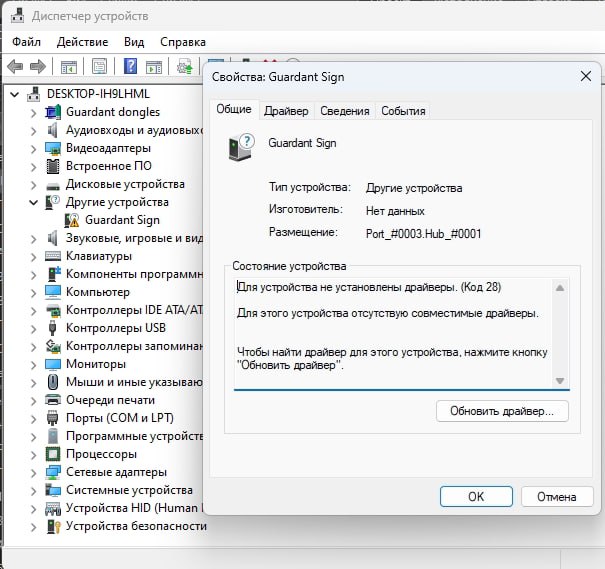Open the Вид menu
This screenshot has width=605, height=569.
tap(134, 42)
